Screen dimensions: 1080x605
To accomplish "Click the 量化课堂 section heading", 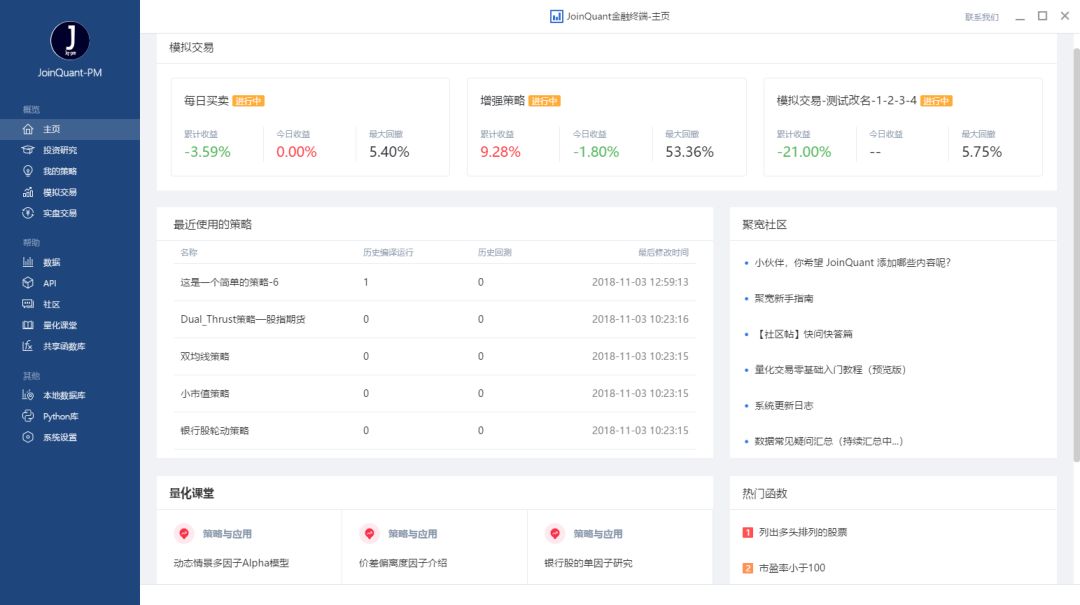I will 191,493.
